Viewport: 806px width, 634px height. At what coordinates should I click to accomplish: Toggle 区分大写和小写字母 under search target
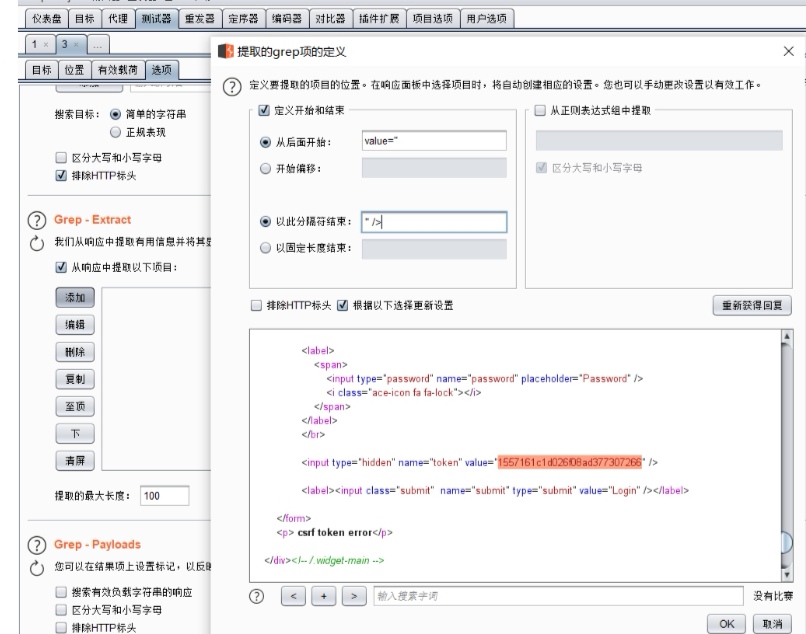click(x=61, y=157)
